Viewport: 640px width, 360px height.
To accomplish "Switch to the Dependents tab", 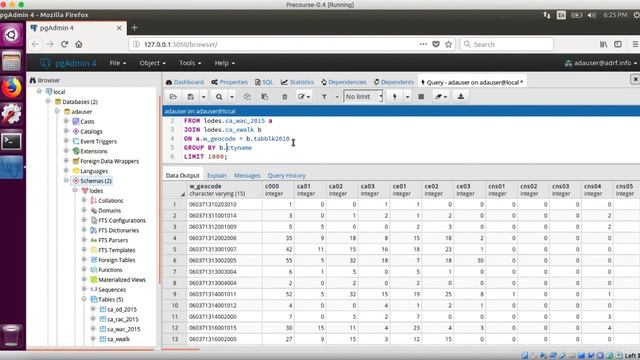I will click(x=394, y=82).
